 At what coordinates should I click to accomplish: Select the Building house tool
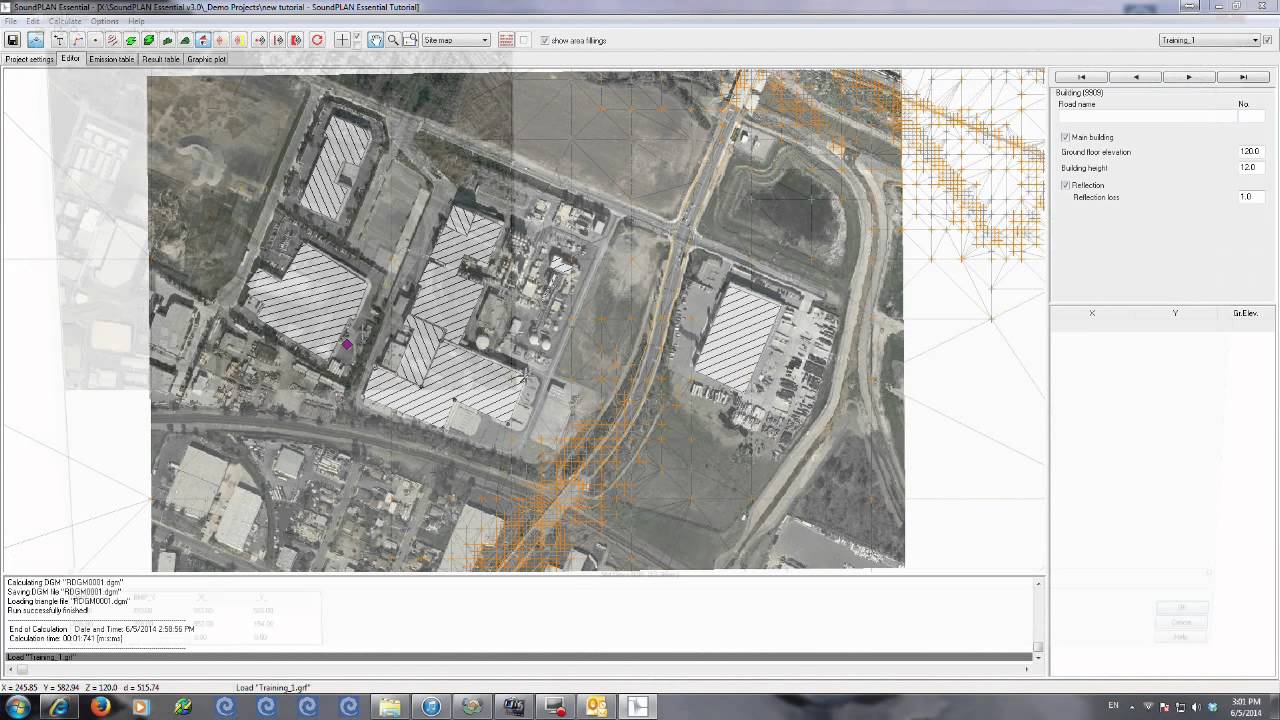[x=203, y=40]
